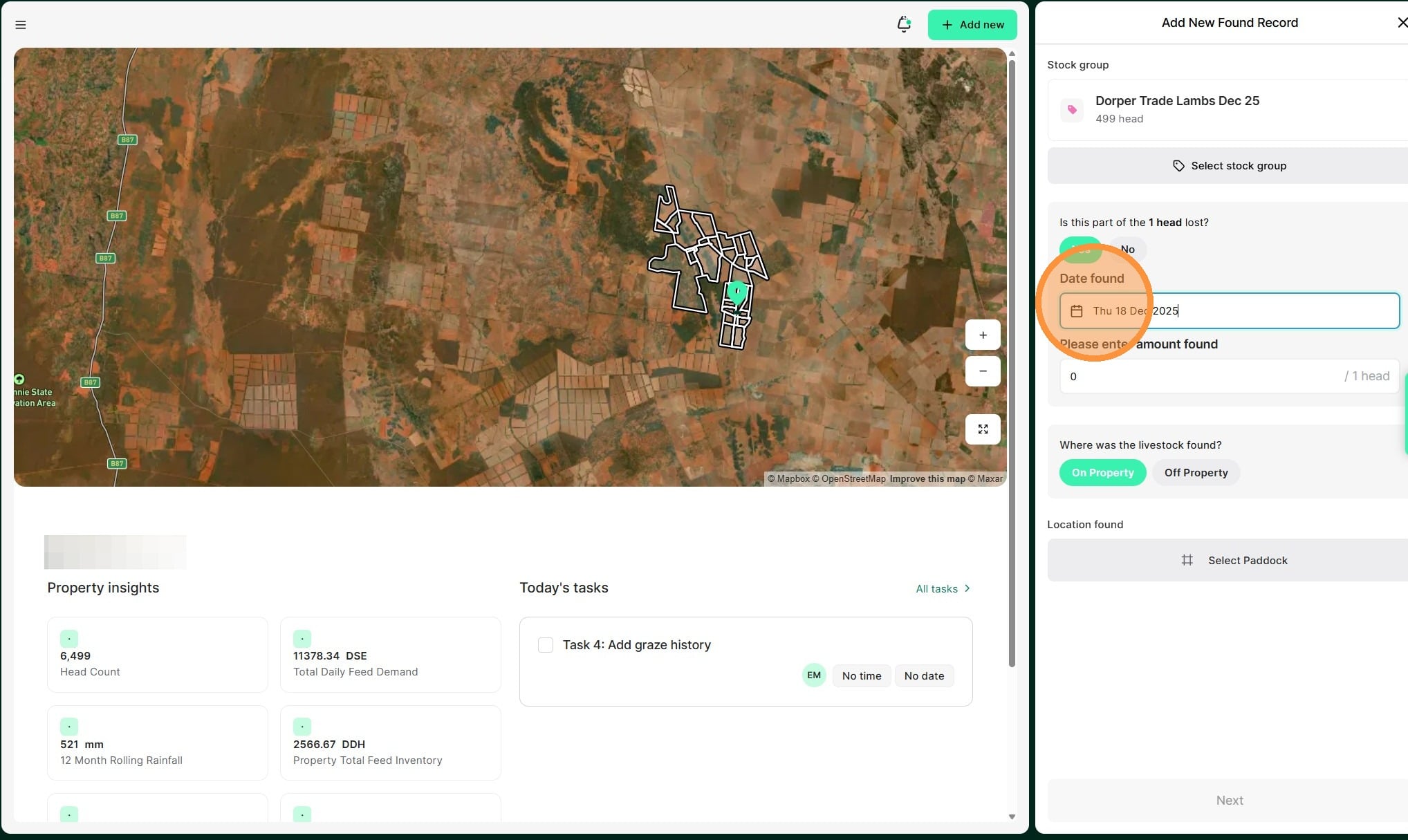This screenshot has height=840, width=1408.
Task: Select No for head lost question
Action: [x=1127, y=250]
